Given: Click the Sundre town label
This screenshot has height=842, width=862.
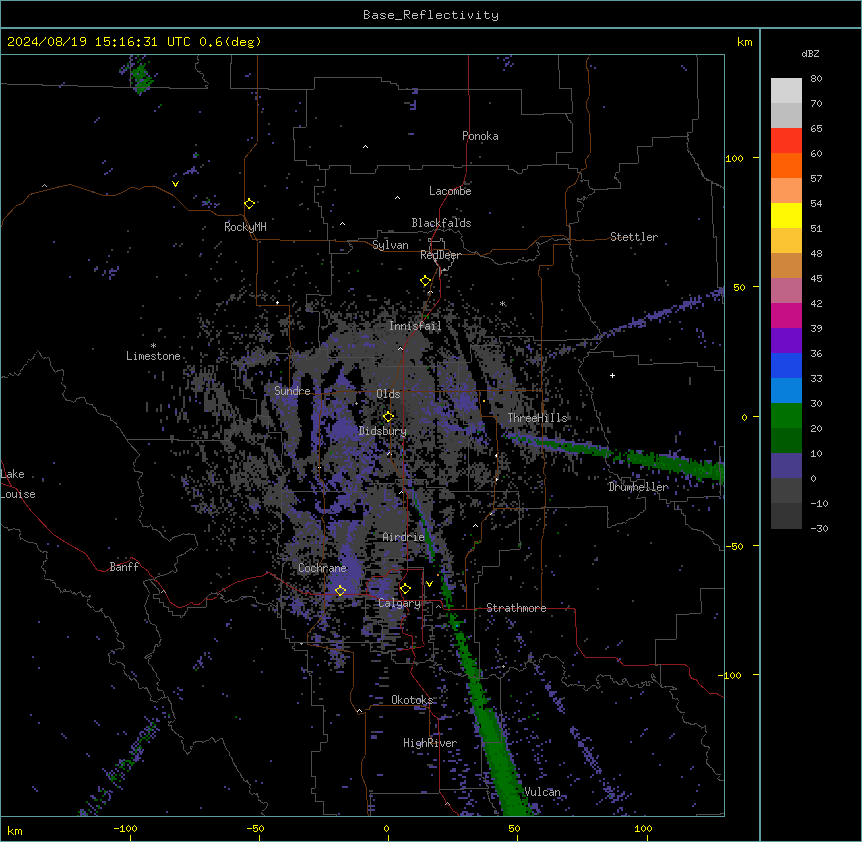Looking at the screenshot, I should (x=292, y=391).
